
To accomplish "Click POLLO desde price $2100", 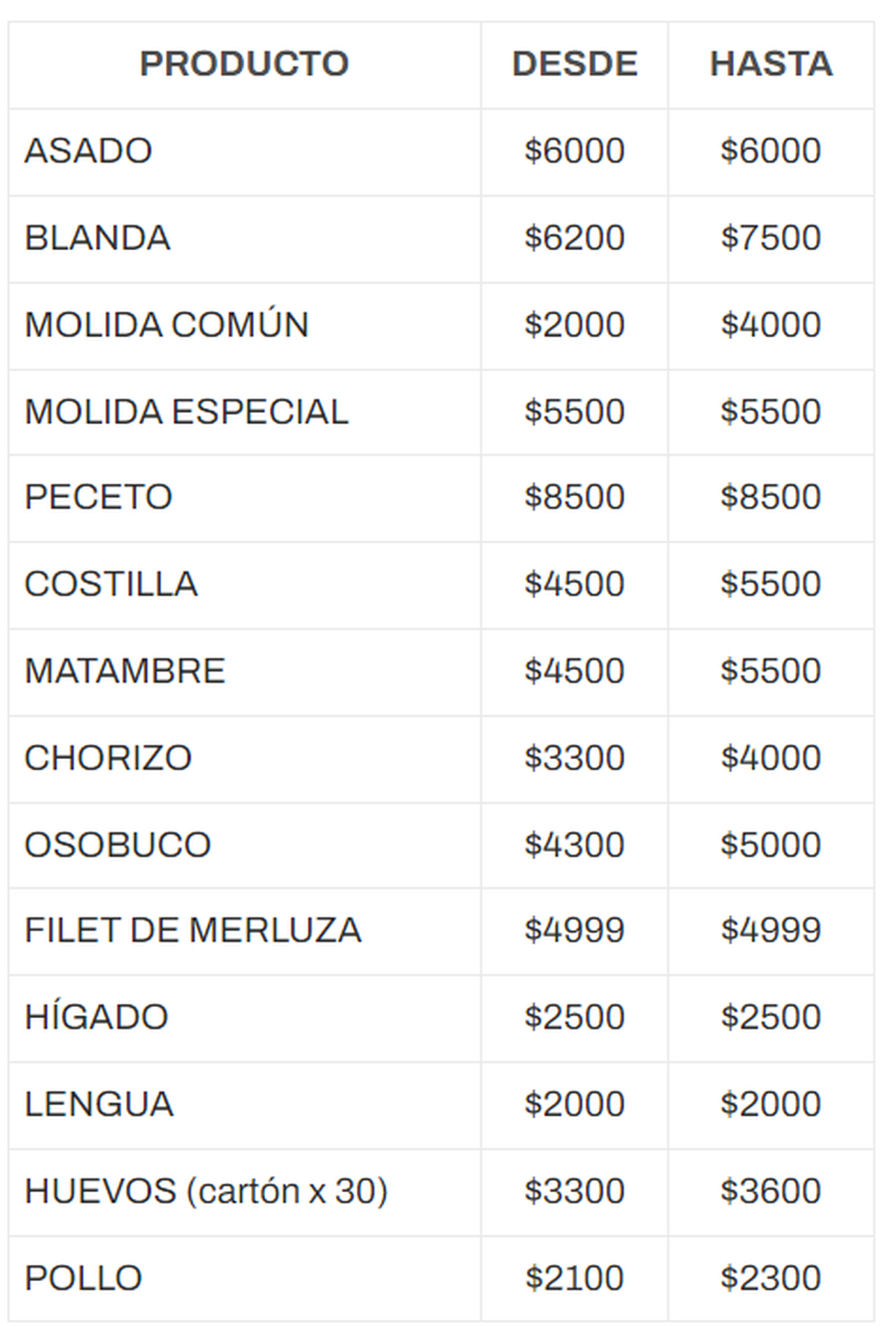I will click(x=574, y=1277).
